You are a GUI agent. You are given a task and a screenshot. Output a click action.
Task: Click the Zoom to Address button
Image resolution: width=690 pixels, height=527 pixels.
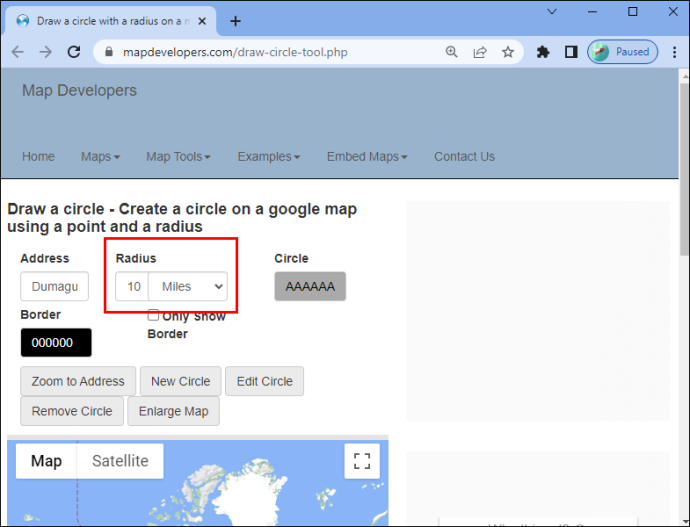click(x=78, y=381)
